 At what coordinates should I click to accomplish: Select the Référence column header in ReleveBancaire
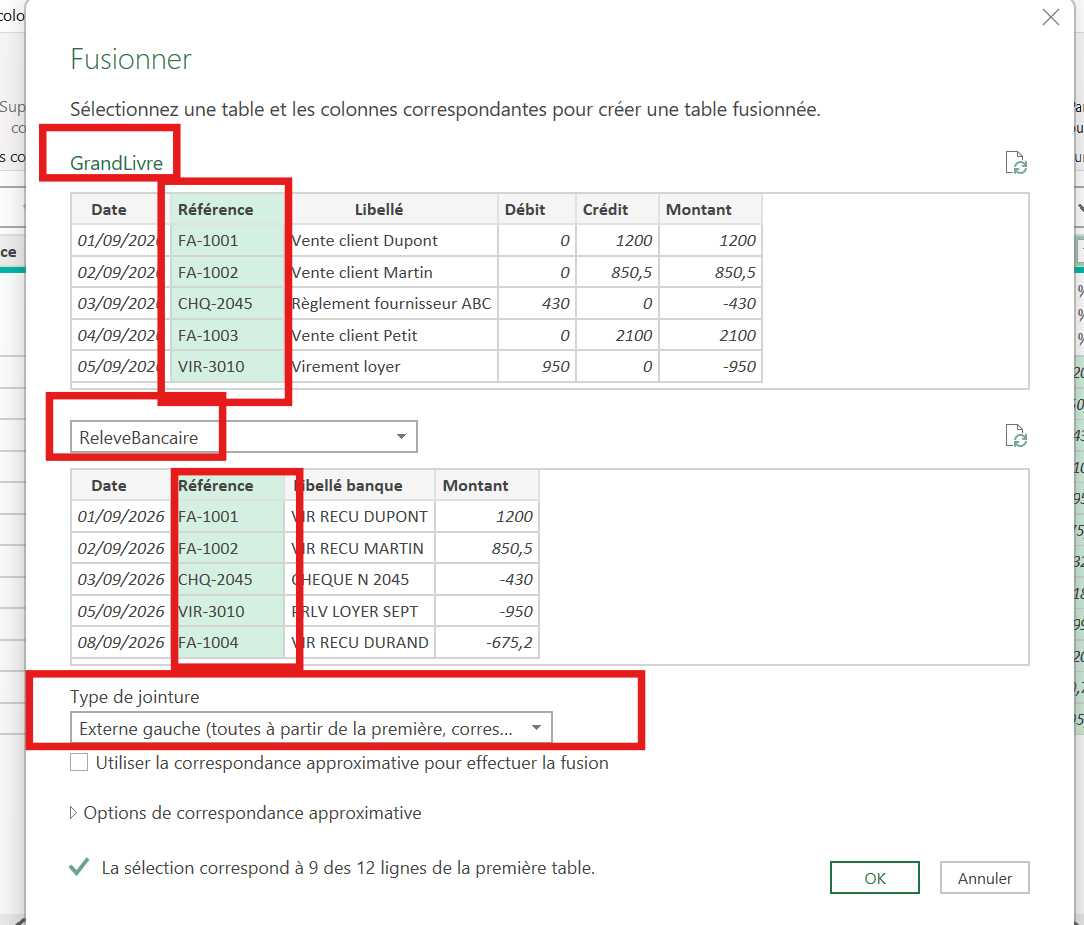[227, 485]
